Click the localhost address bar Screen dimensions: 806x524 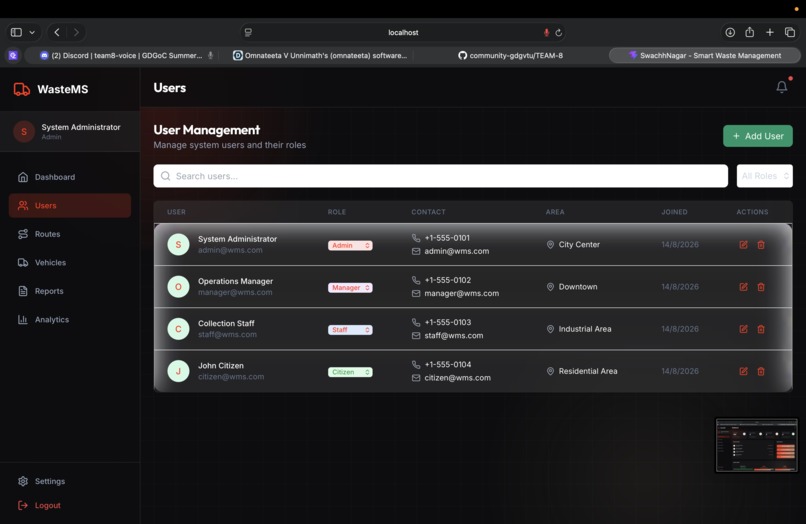point(403,32)
